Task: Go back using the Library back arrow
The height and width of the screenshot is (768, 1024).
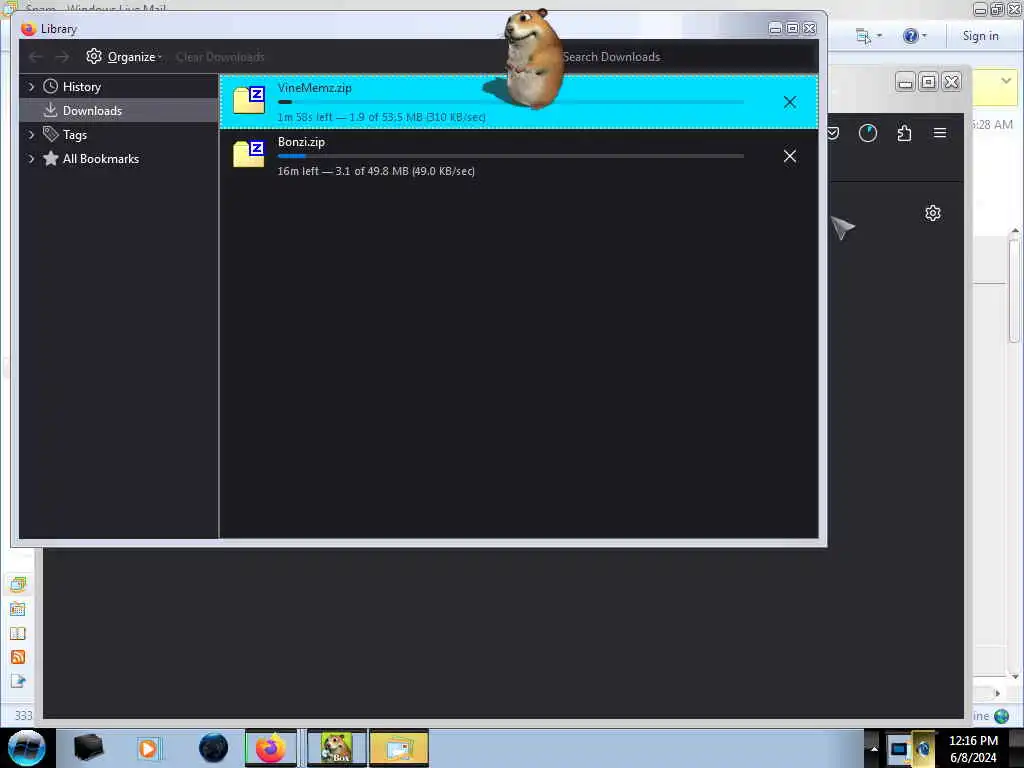Action: point(35,57)
